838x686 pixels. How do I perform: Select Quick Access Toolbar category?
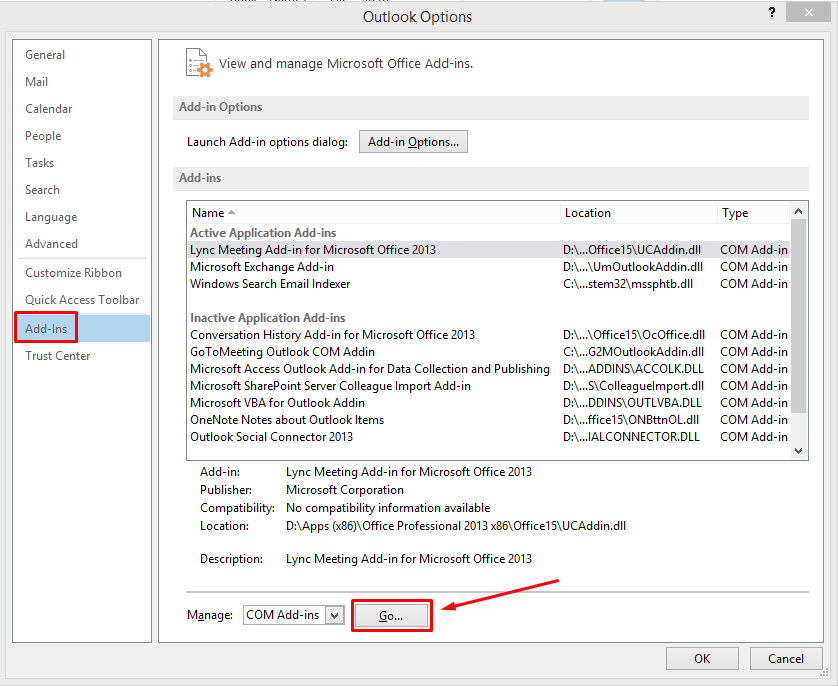click(82, 300)
